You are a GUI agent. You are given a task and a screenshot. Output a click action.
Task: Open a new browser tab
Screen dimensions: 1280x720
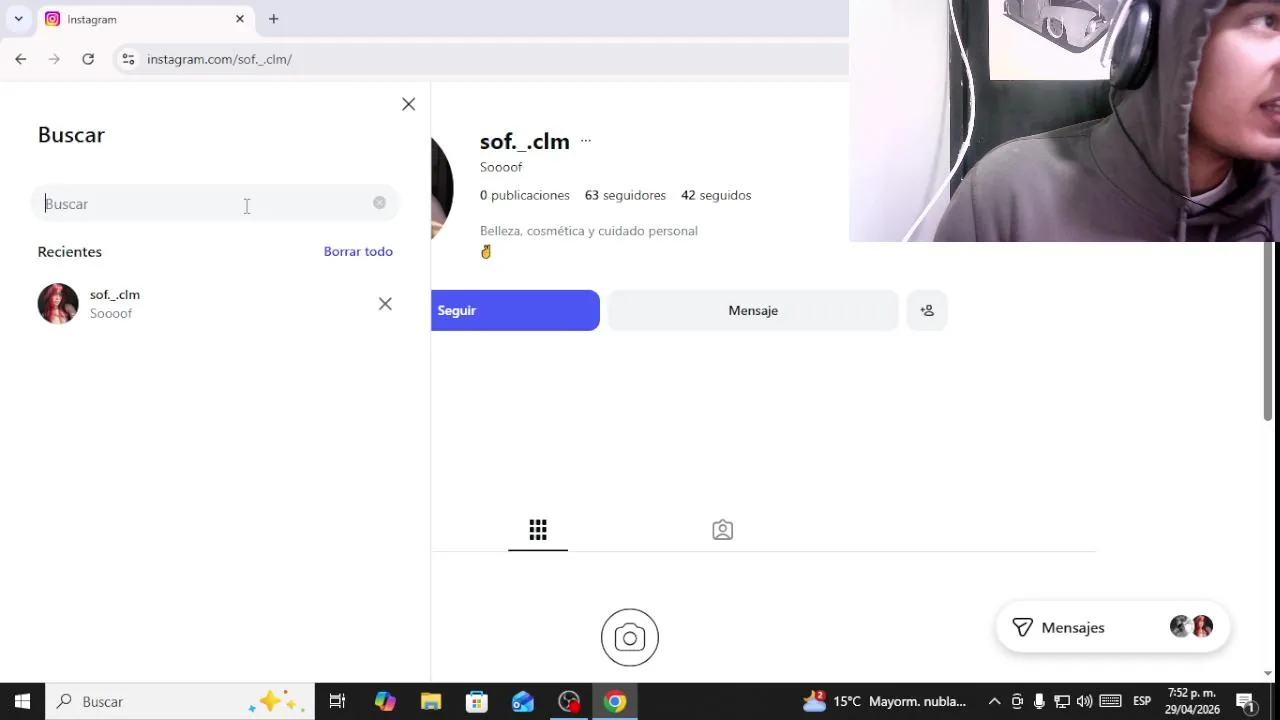click(273, 19)
